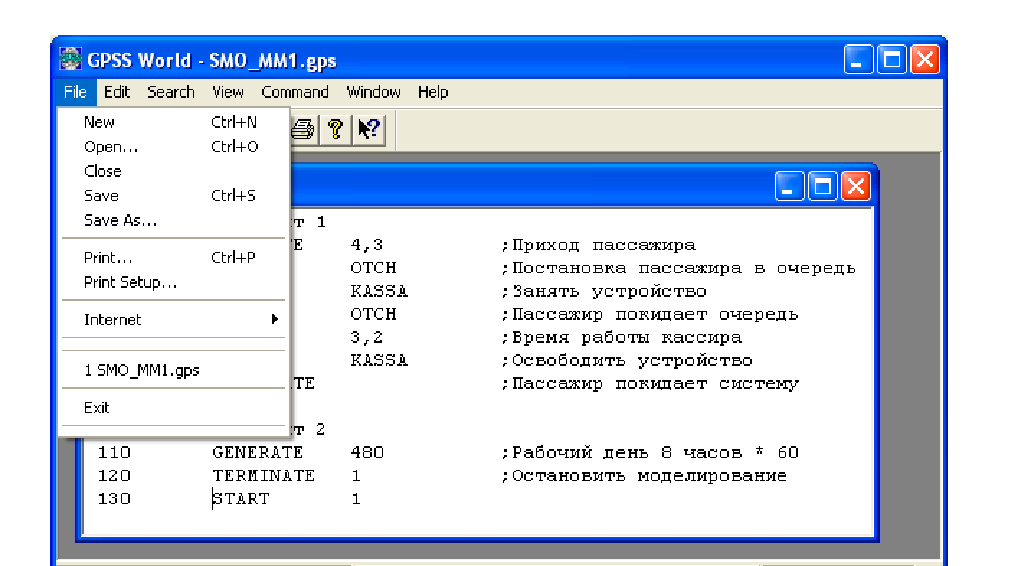1036x566 pixels.
Task: Maximize the GPSS World main window
Action: coord(892,60)
